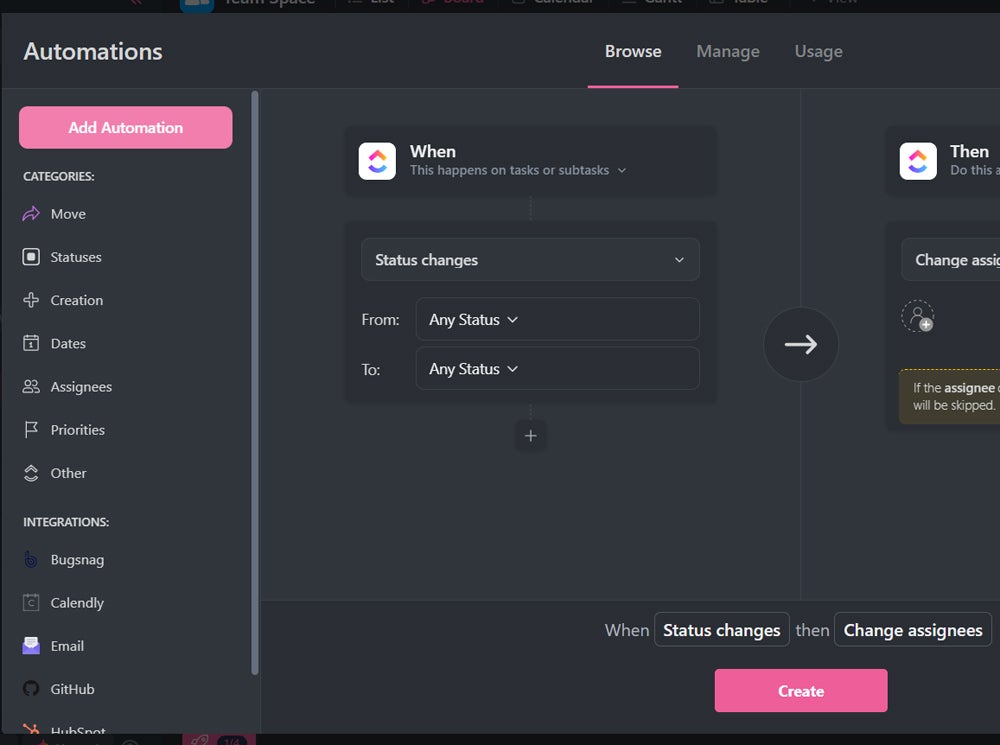This screenshot has height=745, width=1000.
Task: Click the Add Automation button
Action: (126, 128)
